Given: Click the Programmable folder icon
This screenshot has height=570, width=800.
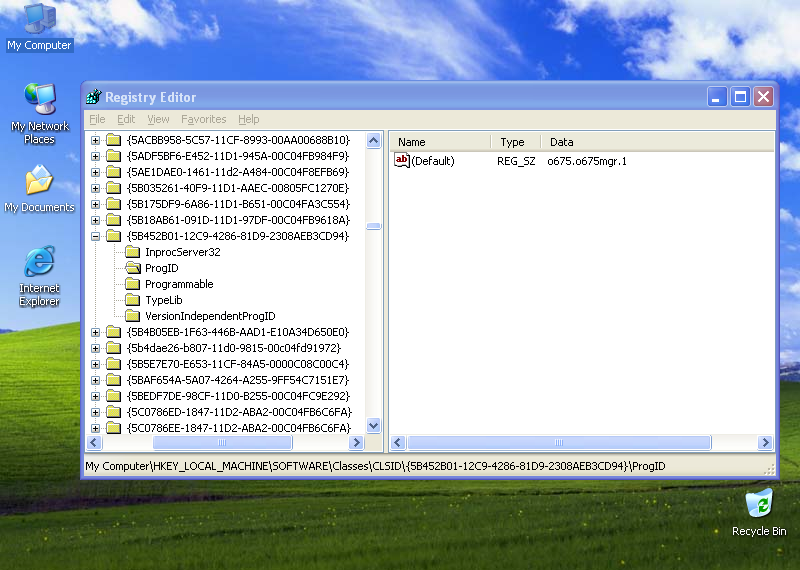Looking at the screenshot, I should pos(132,284).
